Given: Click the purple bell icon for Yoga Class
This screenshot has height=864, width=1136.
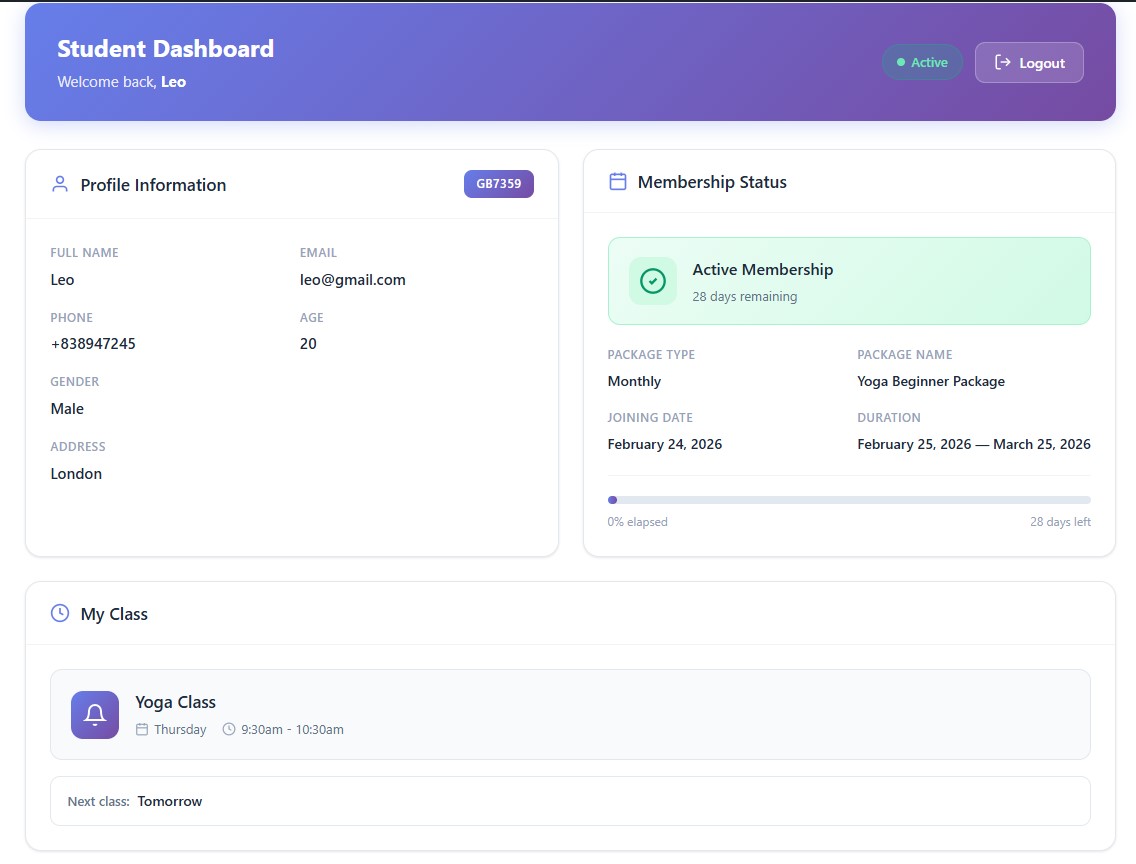Looking at the screenshot, I should [x=95, y=715].
